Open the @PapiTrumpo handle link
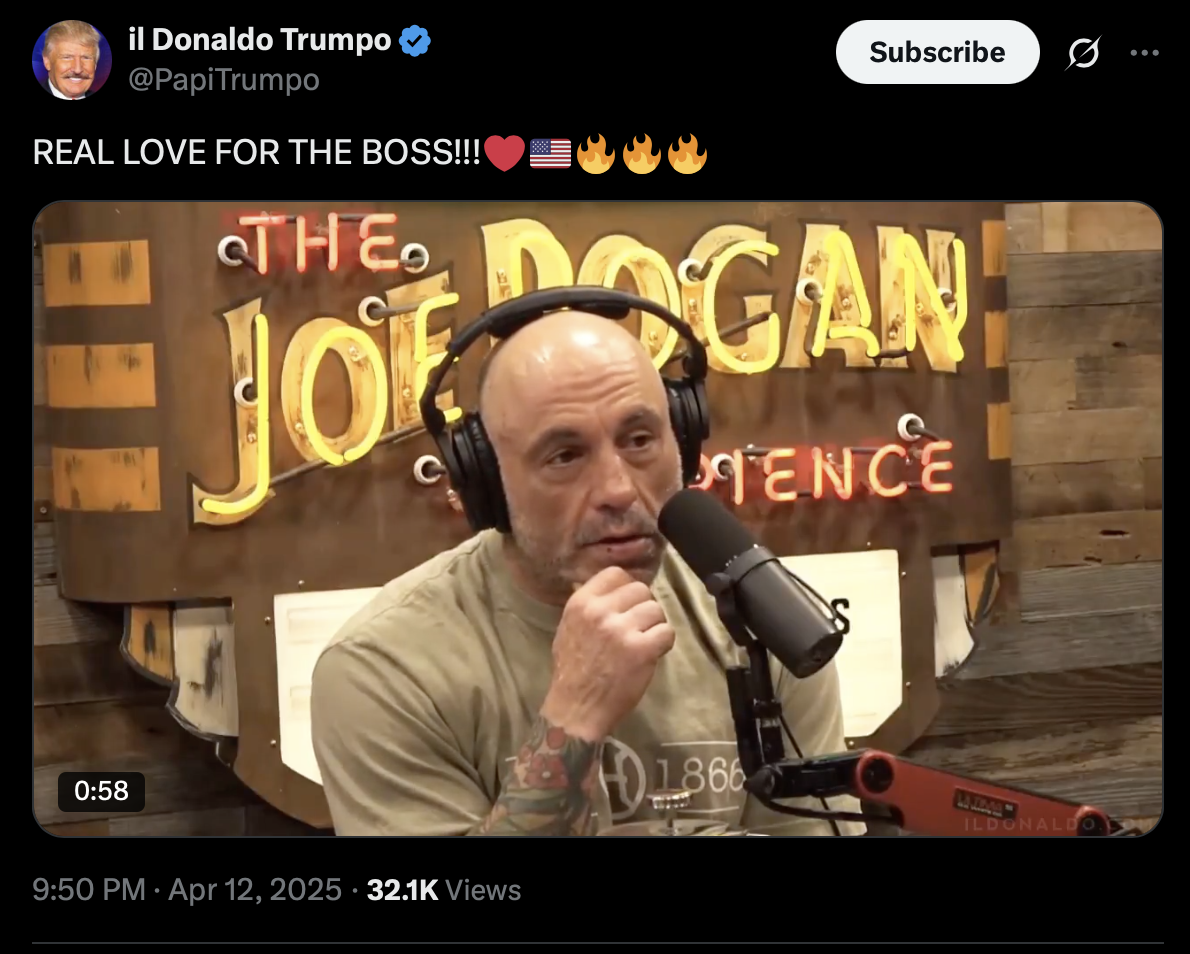 coord(224,80)
